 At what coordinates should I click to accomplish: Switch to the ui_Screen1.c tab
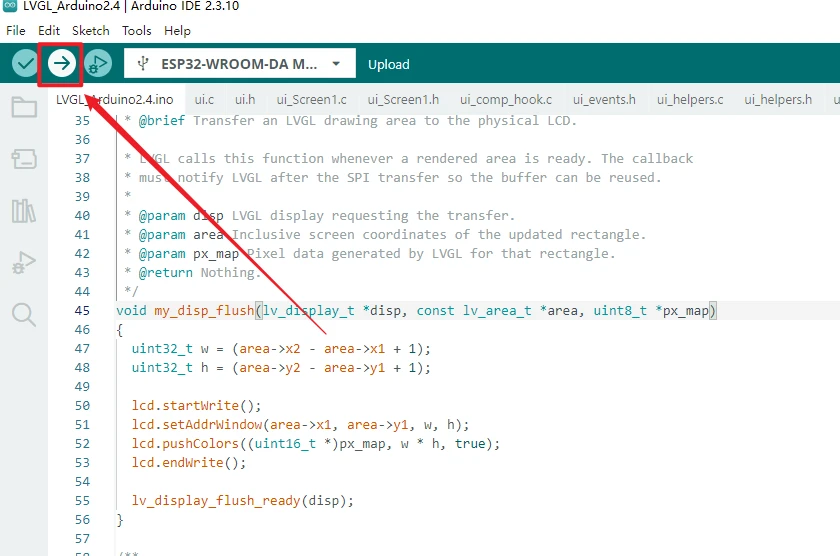311,100
